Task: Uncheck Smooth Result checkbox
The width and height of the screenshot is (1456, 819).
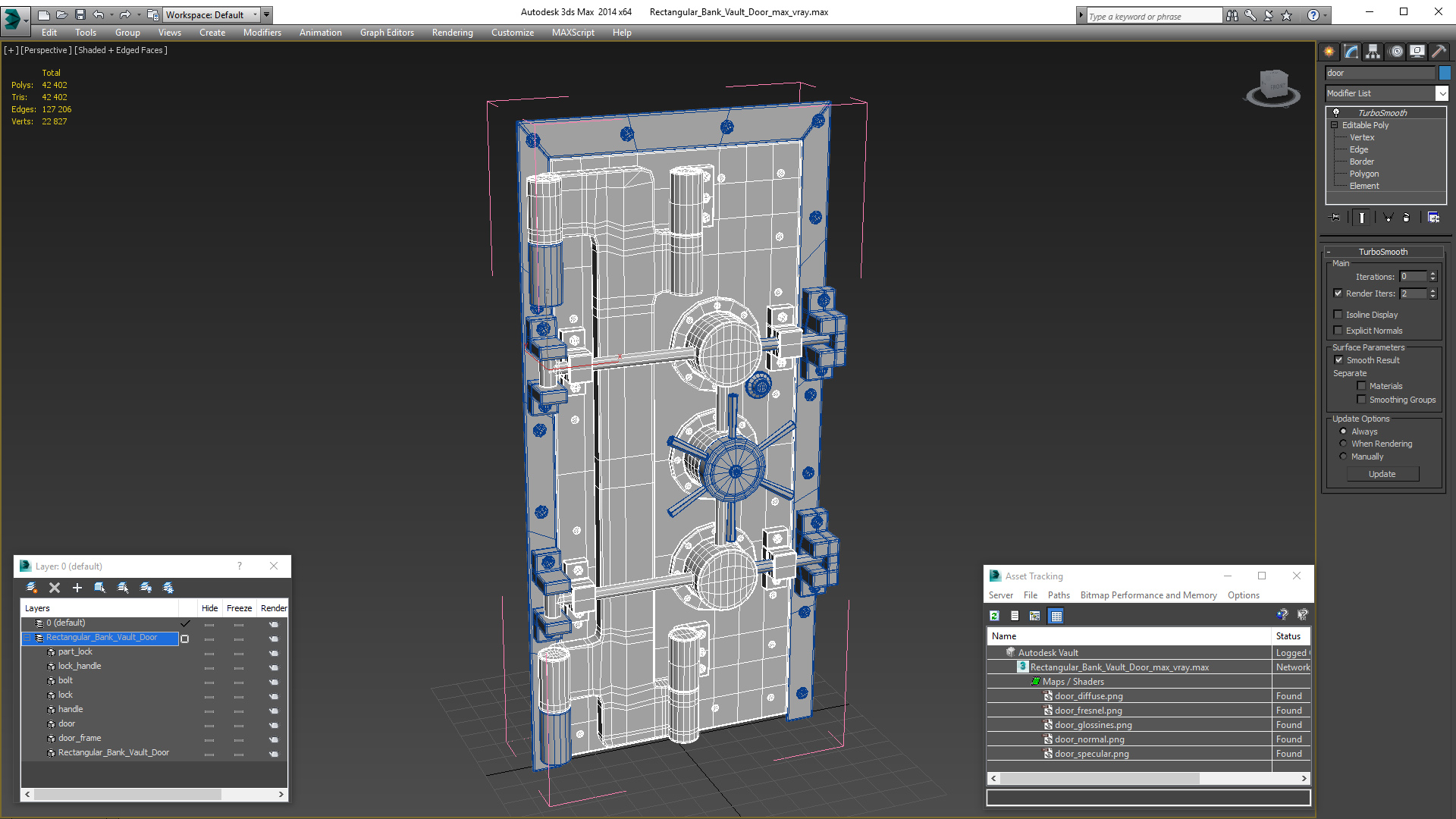Action: pyautogui.click(x=1338, y=360)
